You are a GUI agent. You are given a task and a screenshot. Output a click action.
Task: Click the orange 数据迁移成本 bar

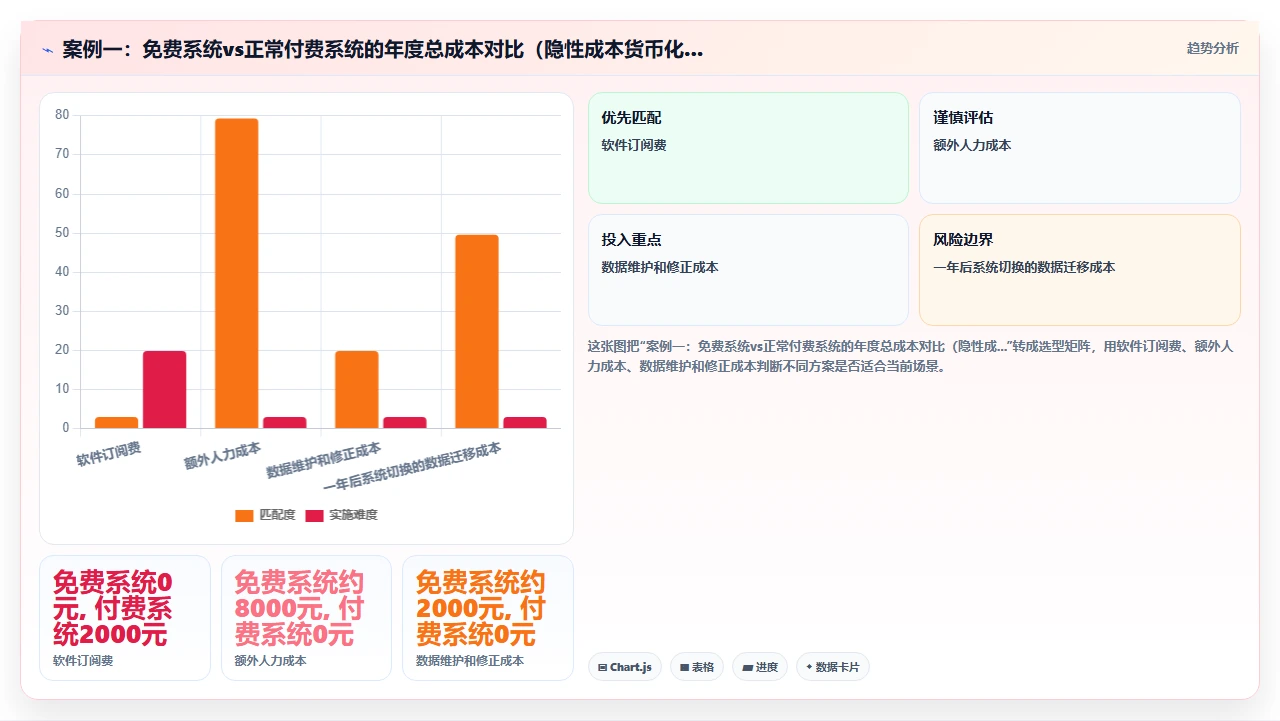pyautogui.click(x=477, y=331)
